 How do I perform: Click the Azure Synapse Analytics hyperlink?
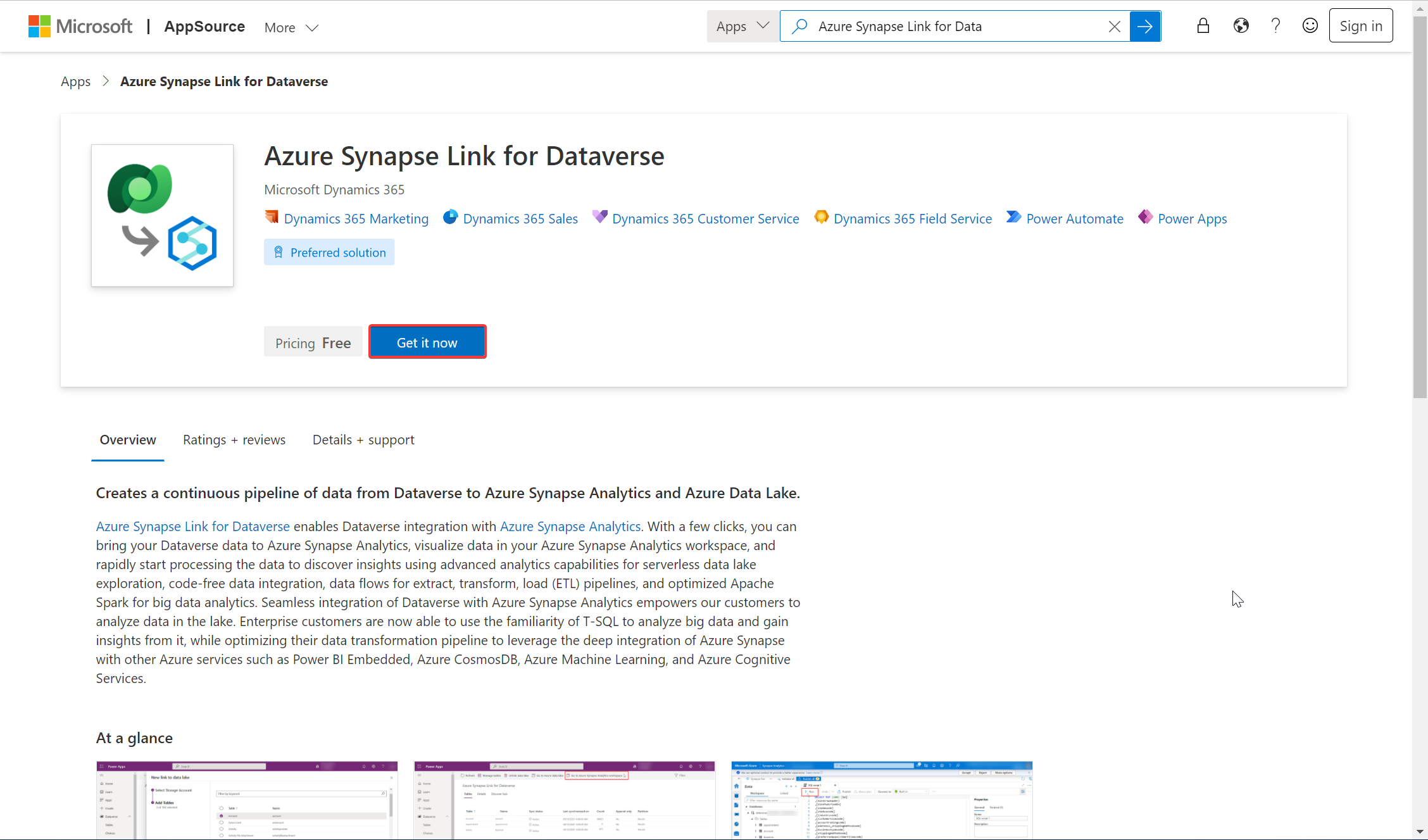click(x=570, y=525)
